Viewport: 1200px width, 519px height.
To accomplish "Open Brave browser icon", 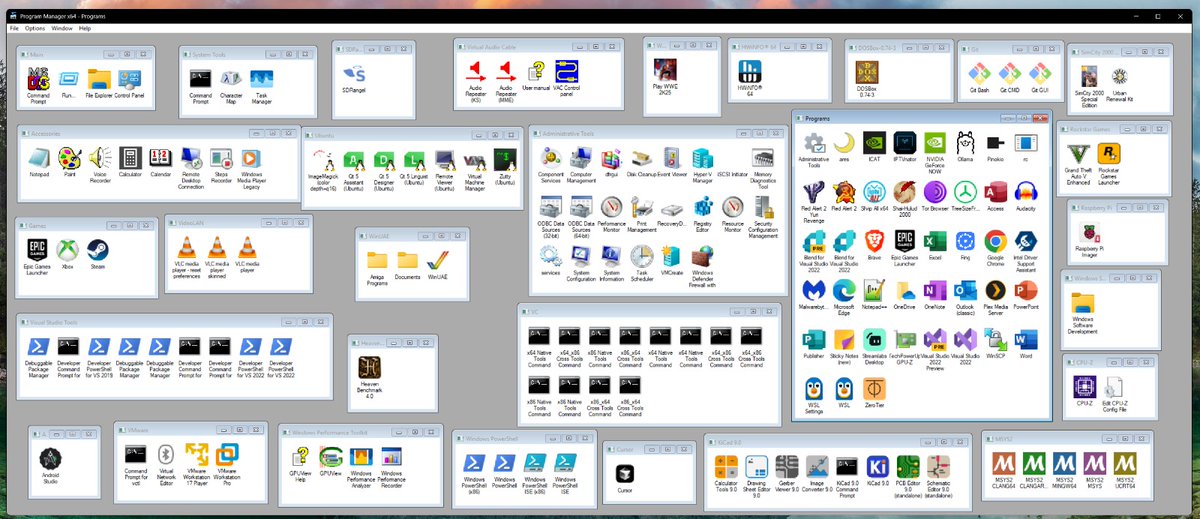I will coord(875,240).
